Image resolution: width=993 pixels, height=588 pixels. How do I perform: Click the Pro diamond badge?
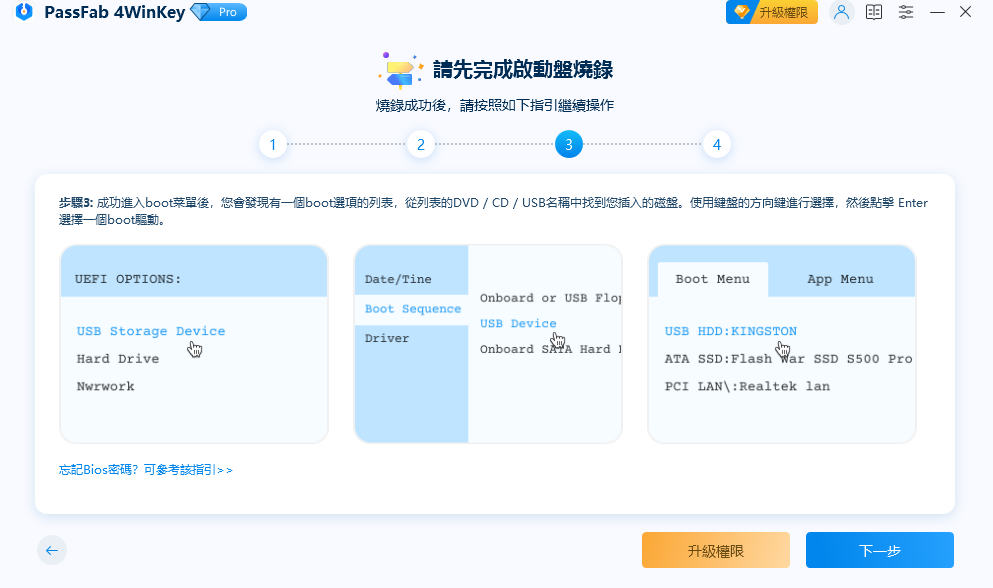218,12
